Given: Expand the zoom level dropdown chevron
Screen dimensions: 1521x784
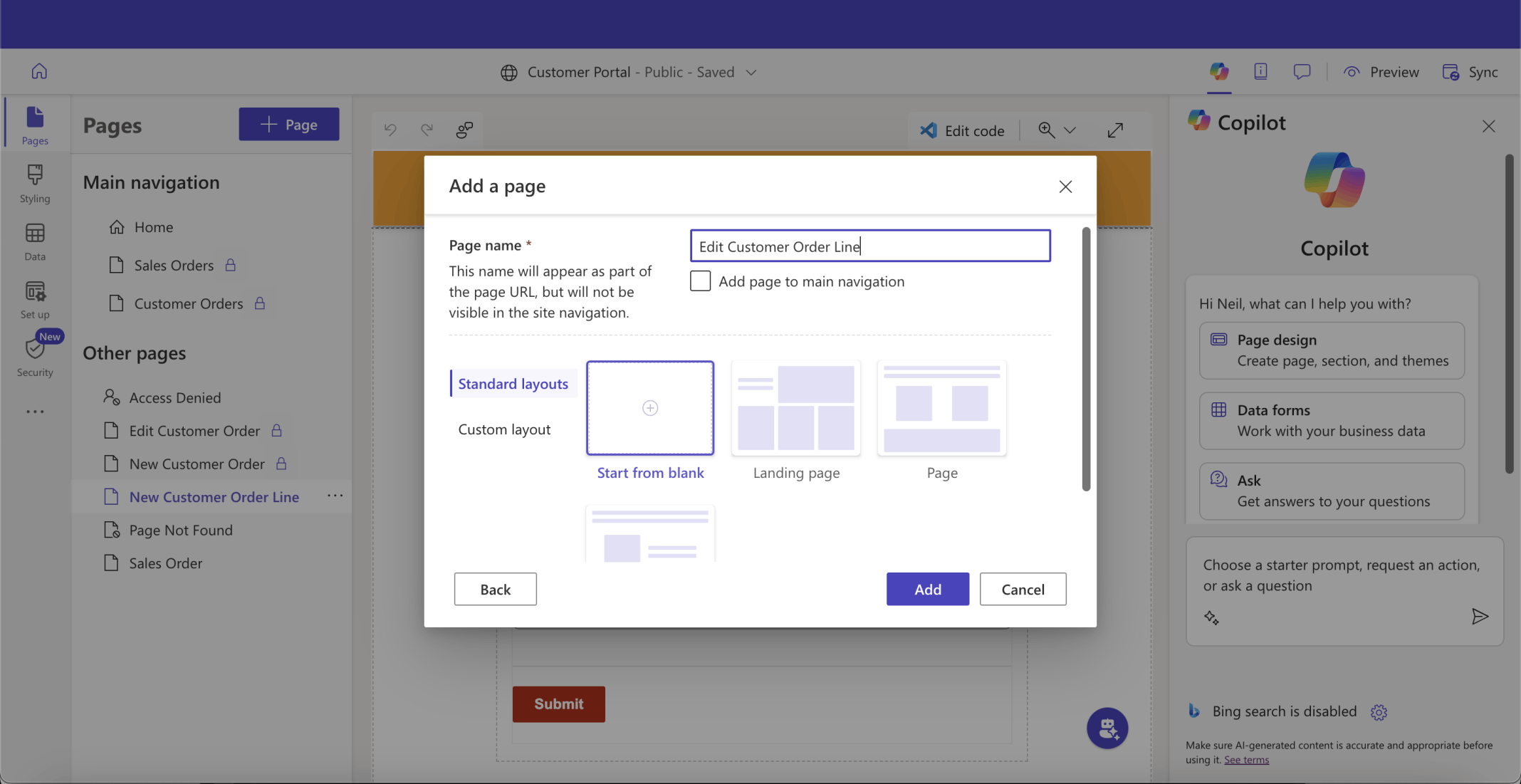Looking at the screenshot, I should pos(1070,130).
